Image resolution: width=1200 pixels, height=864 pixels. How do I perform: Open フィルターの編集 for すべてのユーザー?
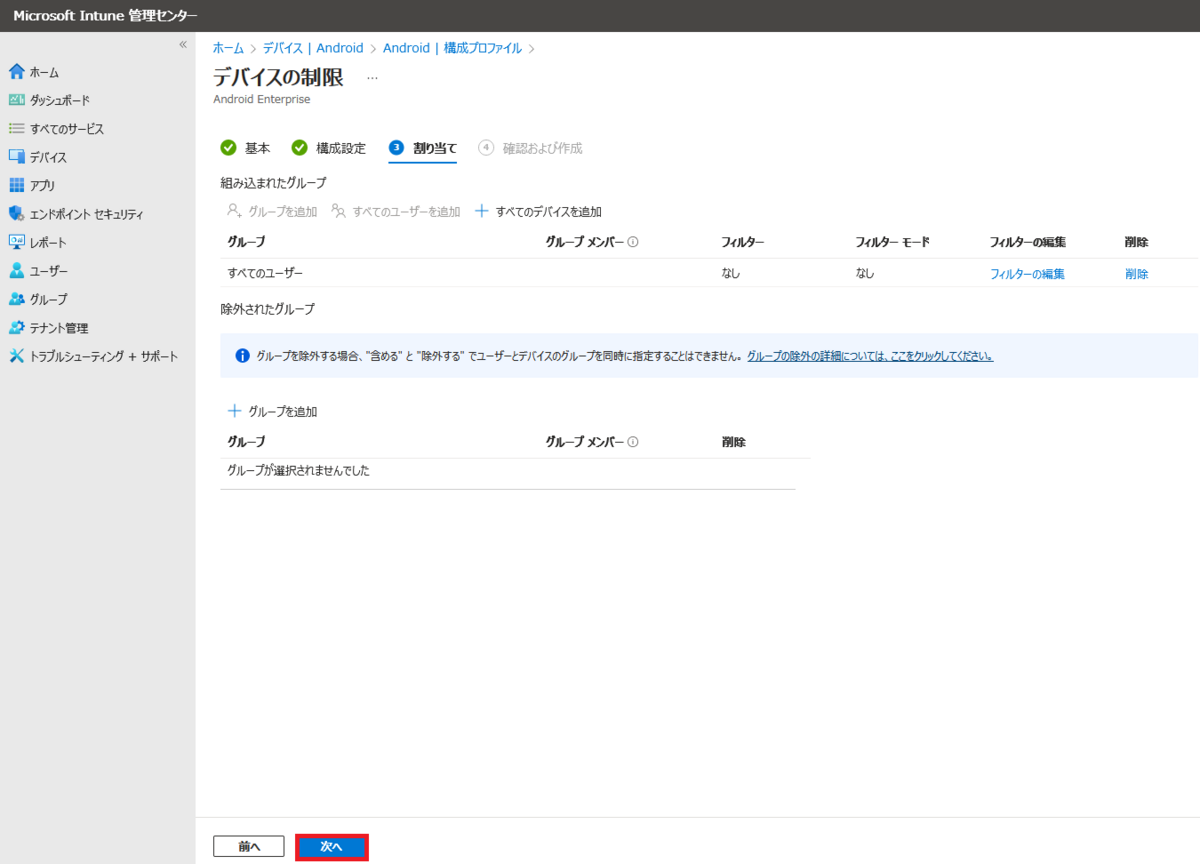pos(1026,272)
